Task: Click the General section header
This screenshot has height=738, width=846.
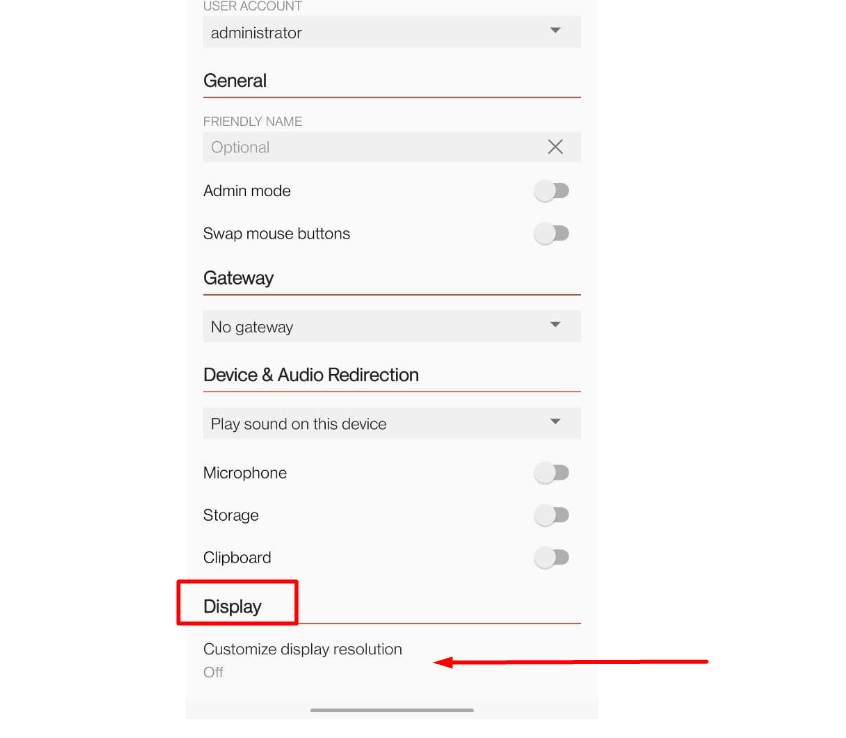Action: (x=234, y=80)
